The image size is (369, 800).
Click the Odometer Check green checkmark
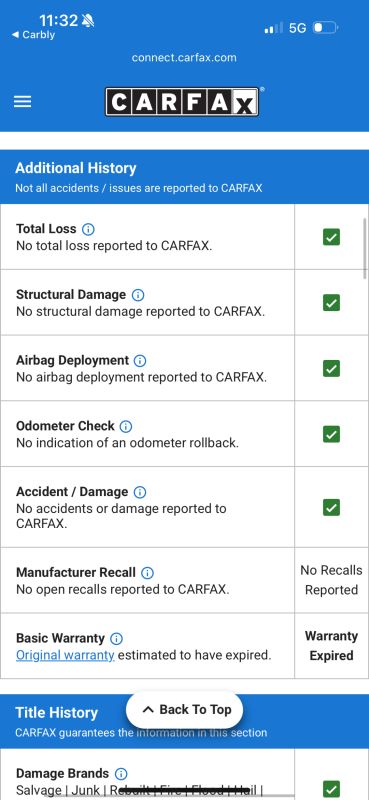pos(331,434)
